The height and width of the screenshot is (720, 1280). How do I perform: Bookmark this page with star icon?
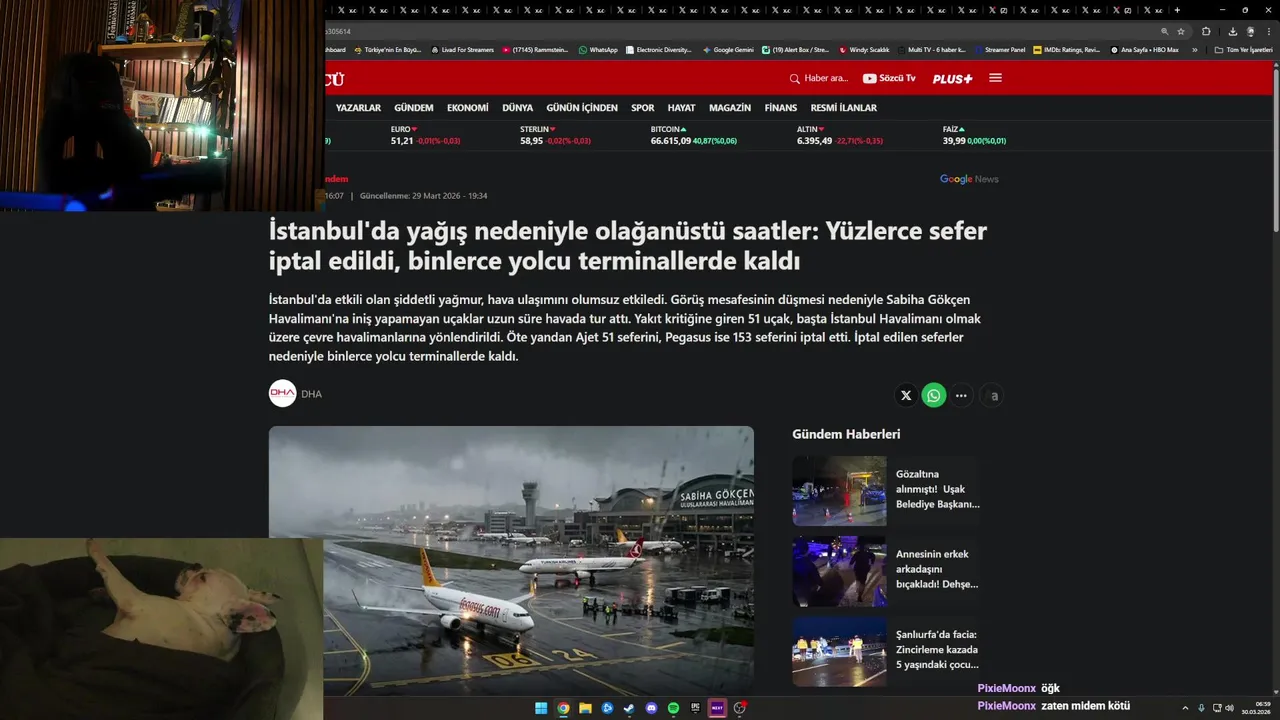click(x=1181, y=31)
